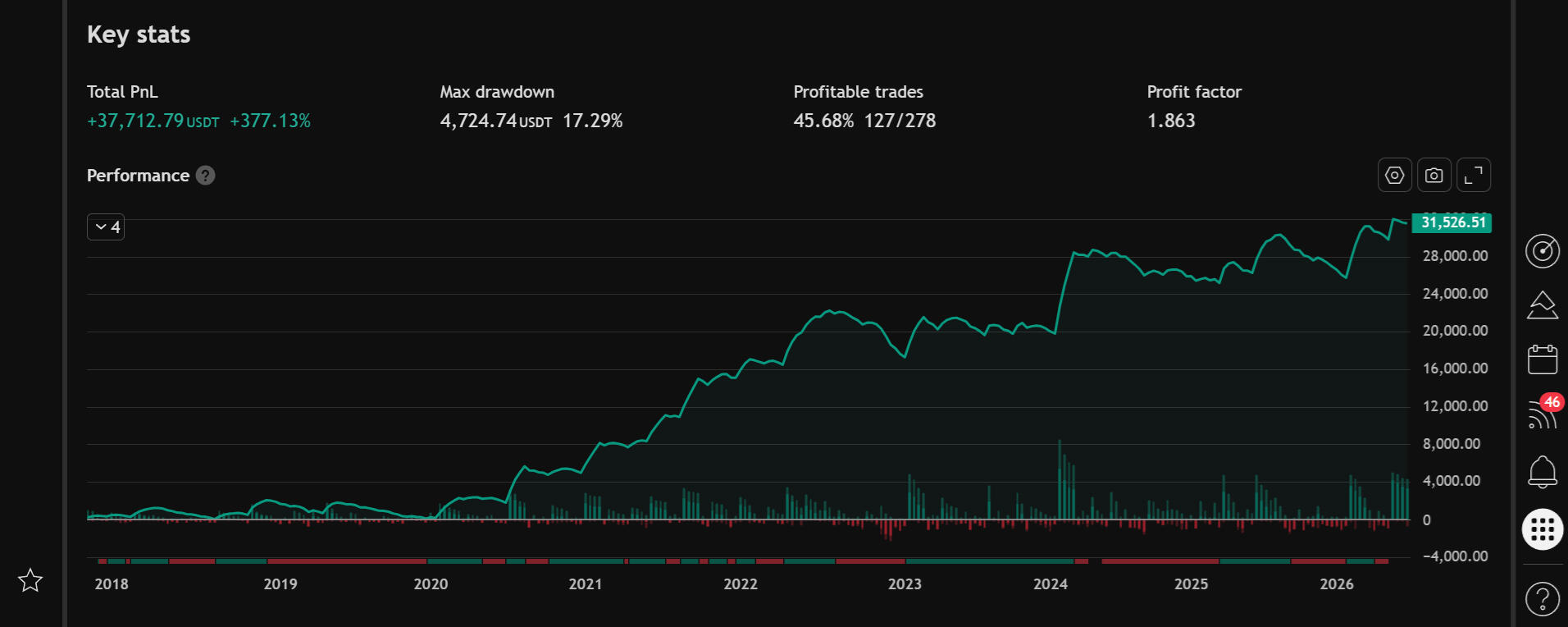Image resolution: width=1568 pixels, height=627 pixels.
Task: Select the 2021 marker on time axis
Action: point(585,584)
